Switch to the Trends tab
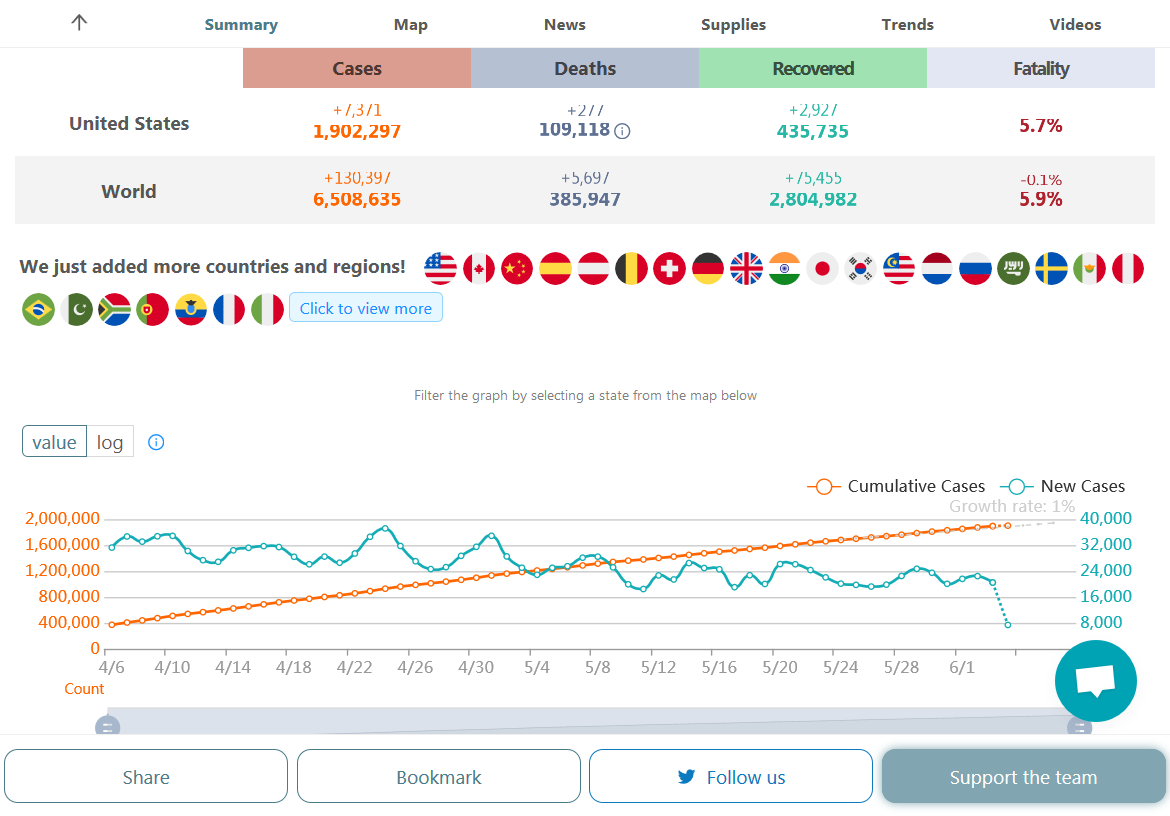Image resolution: width=1170 pixels, height=816 pixels. coord(907,25)
